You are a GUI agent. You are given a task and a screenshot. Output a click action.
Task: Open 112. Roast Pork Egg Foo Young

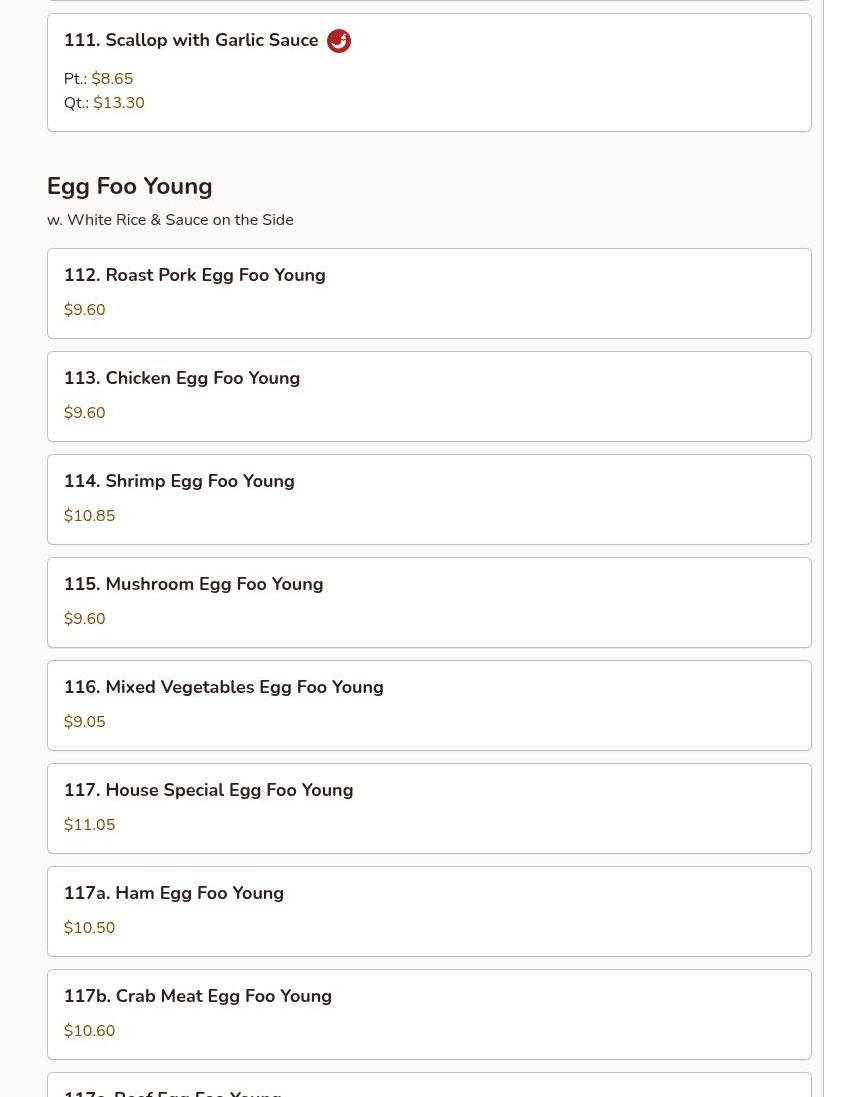click(429, 293)
